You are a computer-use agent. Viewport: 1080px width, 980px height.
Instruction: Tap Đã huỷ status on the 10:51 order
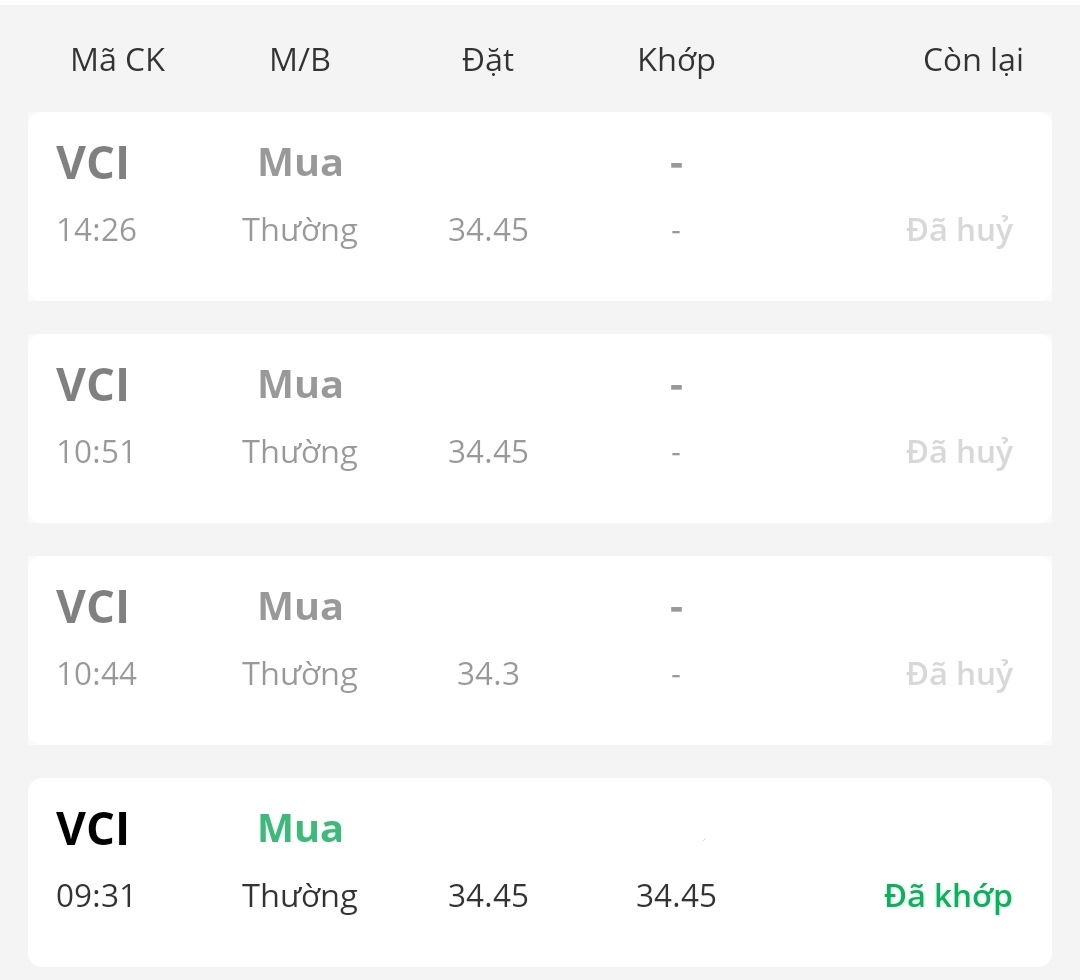[x=959, y=453]
